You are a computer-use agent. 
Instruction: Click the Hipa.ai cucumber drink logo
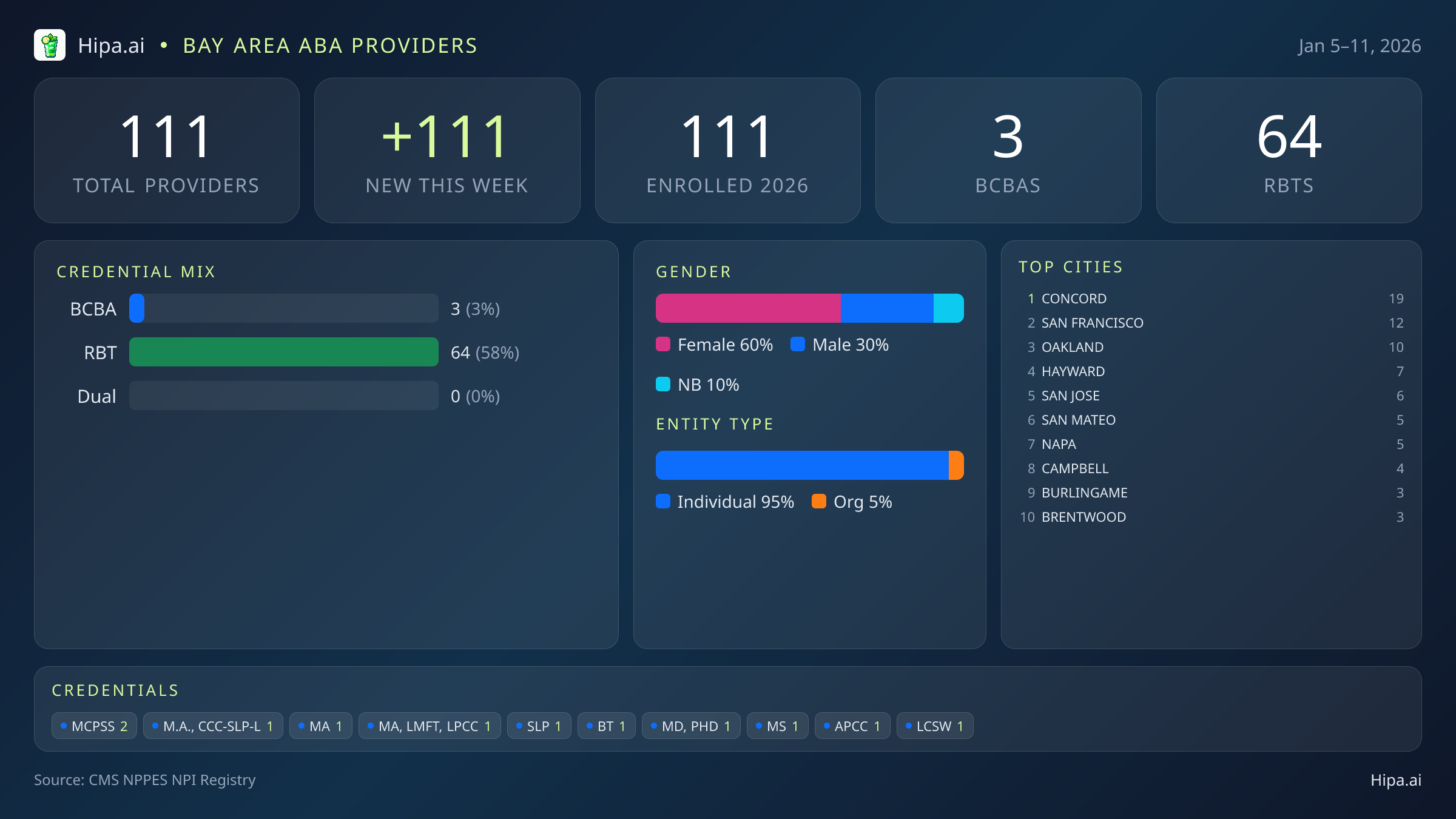(x=50, y=45)
